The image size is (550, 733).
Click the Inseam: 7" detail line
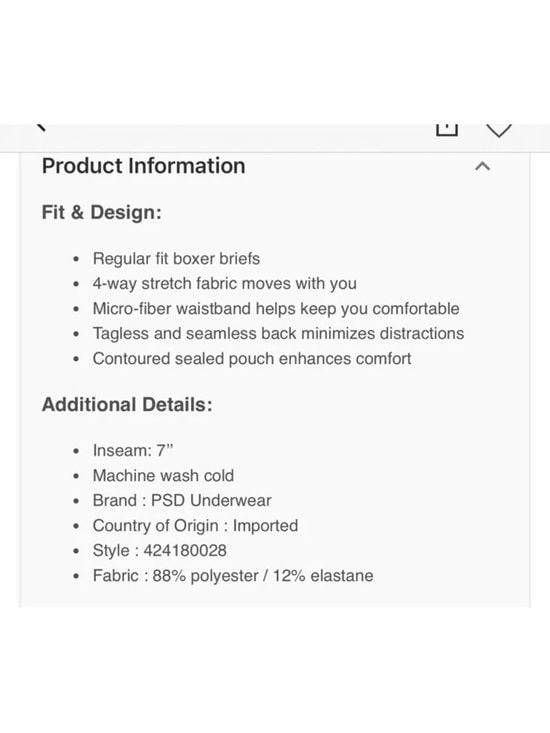(133, 450)
